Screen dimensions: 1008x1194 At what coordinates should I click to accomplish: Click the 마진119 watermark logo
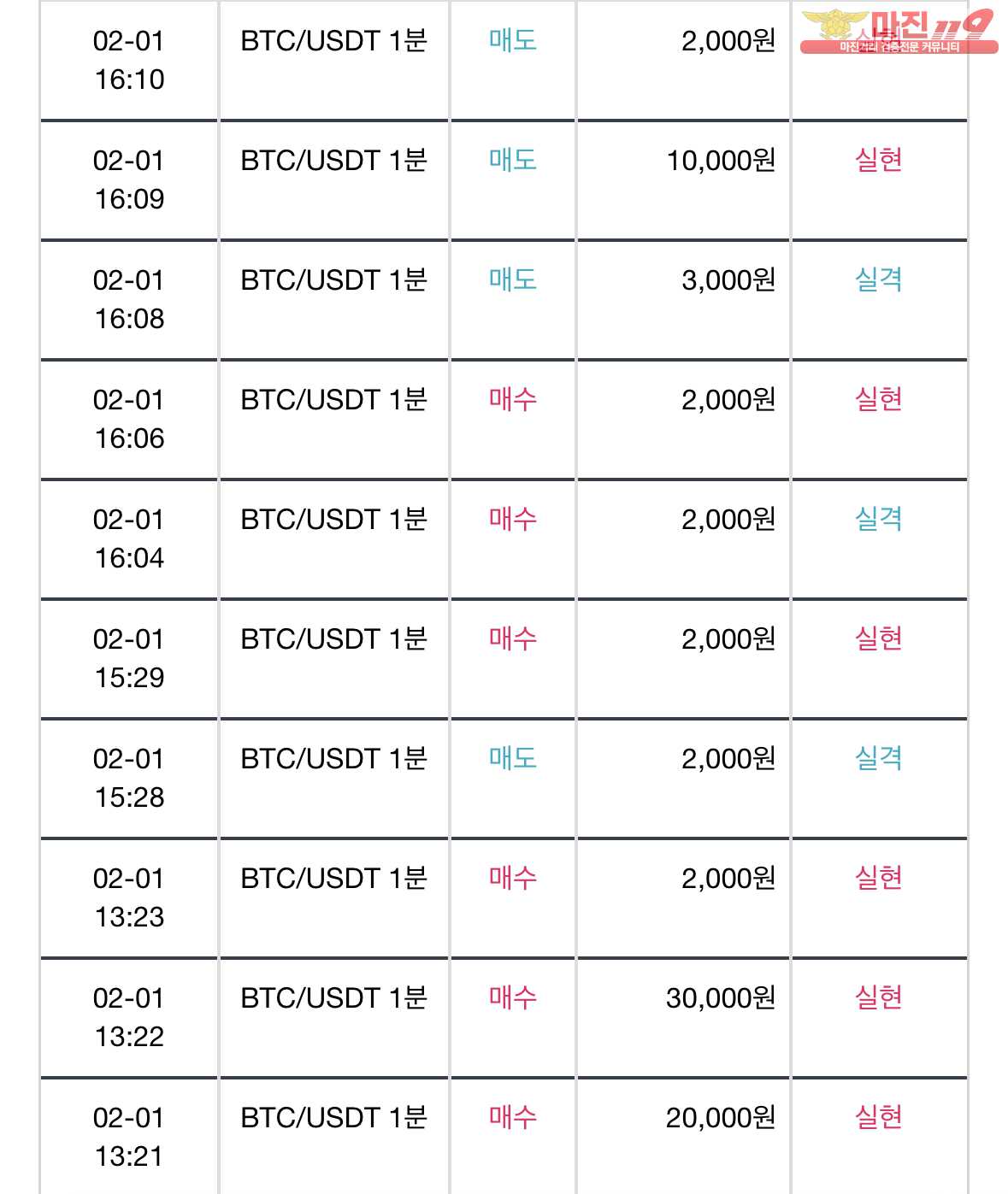pyautogui.click(x=899, y=32)
